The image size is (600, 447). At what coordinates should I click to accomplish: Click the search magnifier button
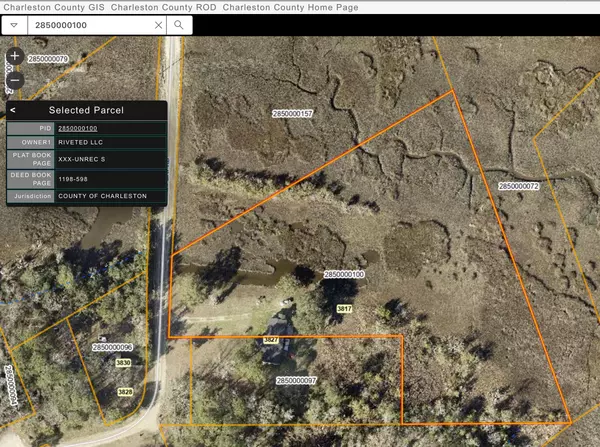pos(178,24)
